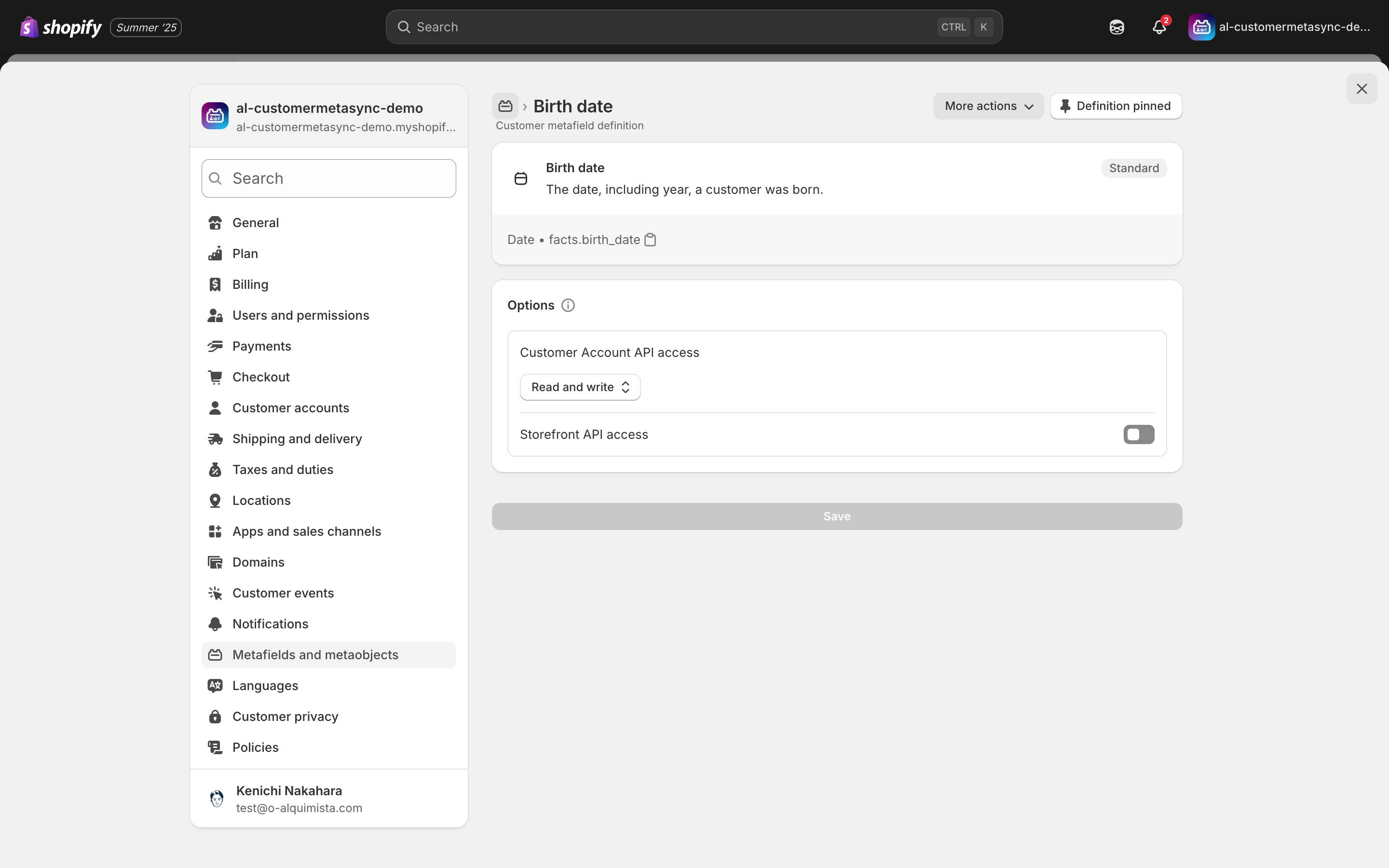Open the Summer '25 edition badge

(146, 27)
